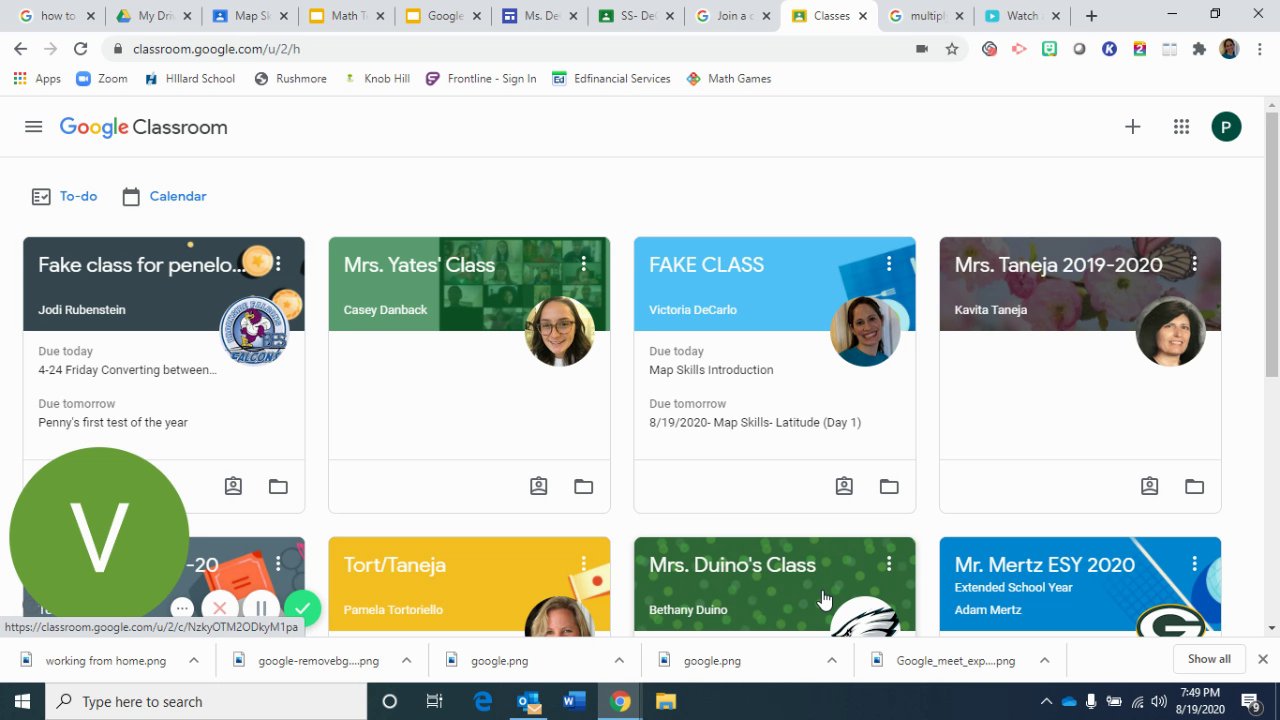Open the Windows notification center icon

(1250, 701)
